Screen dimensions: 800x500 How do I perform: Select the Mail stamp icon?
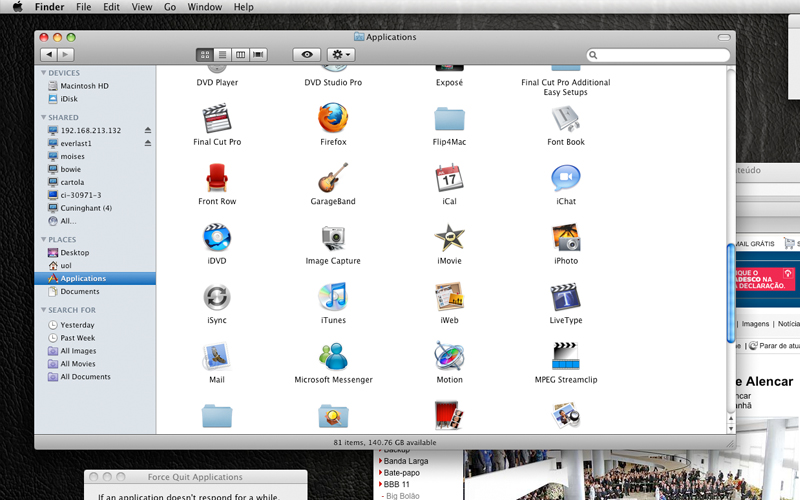(x=217, y=356)
